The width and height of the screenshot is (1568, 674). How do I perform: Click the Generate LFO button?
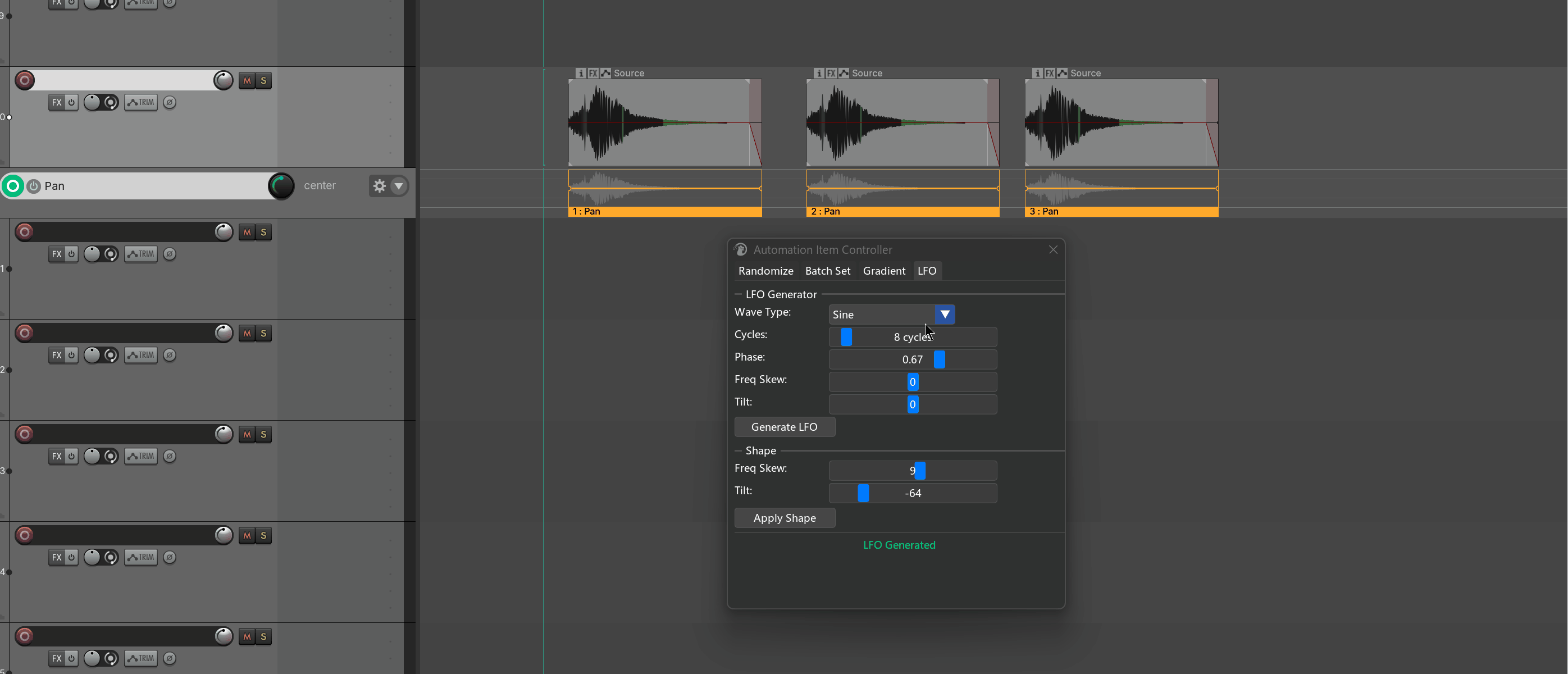785,427
